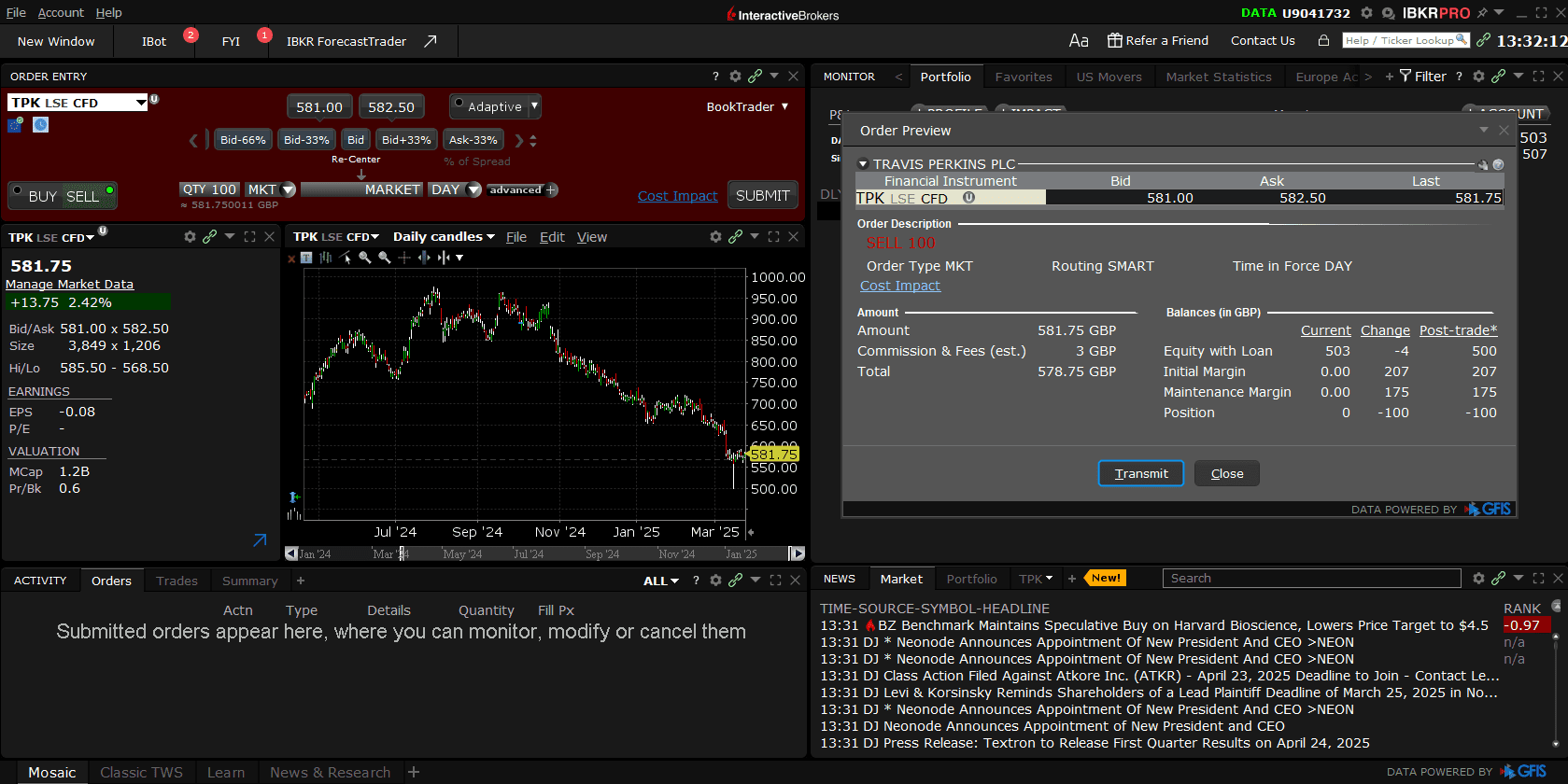Click the crosshair tool in chart toolbar
The width and height of the screenshot is (1568, 784).
point(403,258)
